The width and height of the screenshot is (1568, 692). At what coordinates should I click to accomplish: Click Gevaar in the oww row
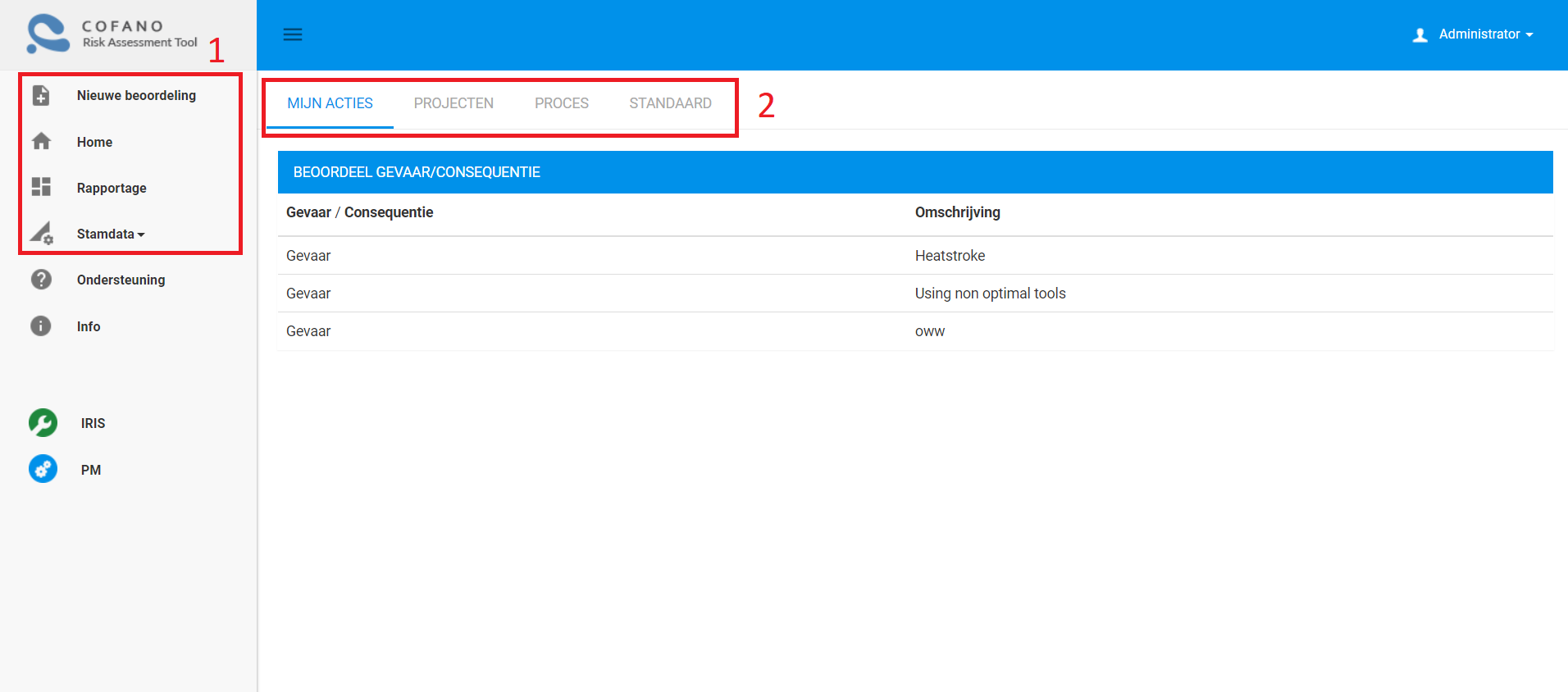point(308,331)
